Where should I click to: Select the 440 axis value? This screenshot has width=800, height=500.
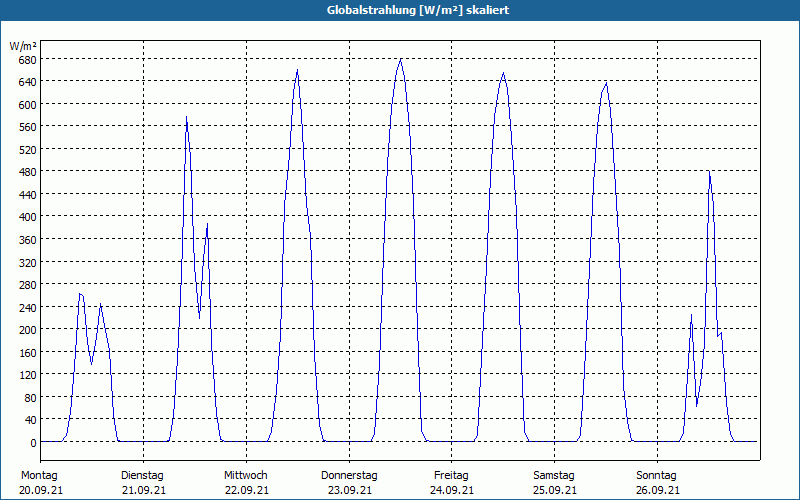click(x=27, y=194)
